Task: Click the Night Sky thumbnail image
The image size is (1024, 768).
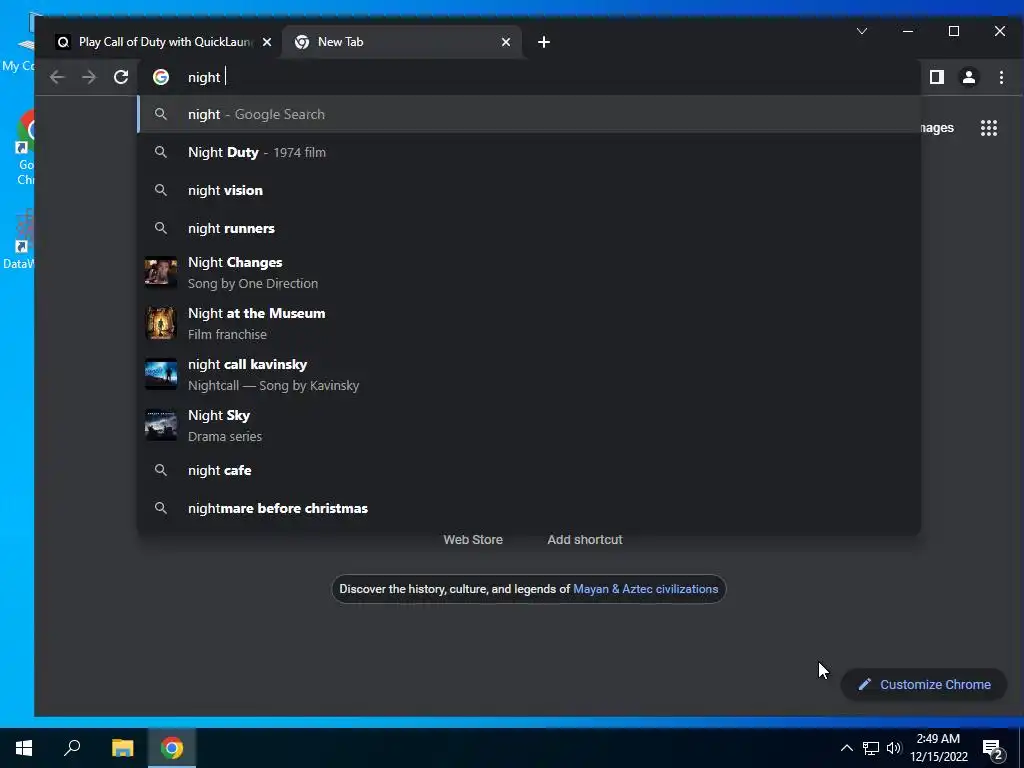Action: point(161,425)
